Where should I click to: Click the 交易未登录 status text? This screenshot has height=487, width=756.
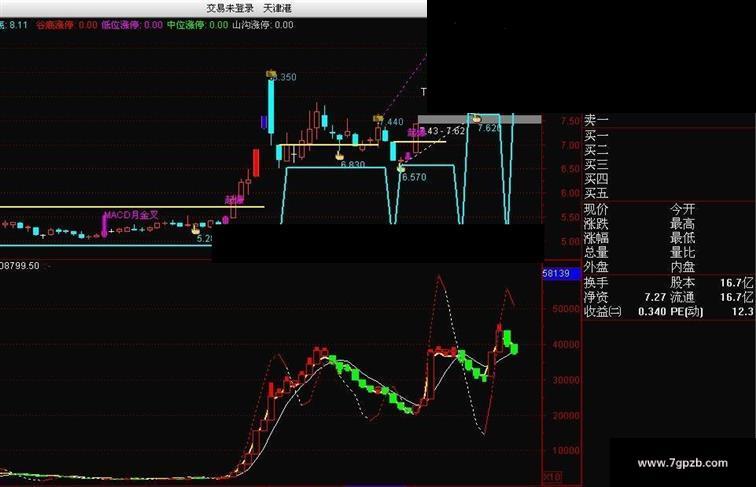230,8
